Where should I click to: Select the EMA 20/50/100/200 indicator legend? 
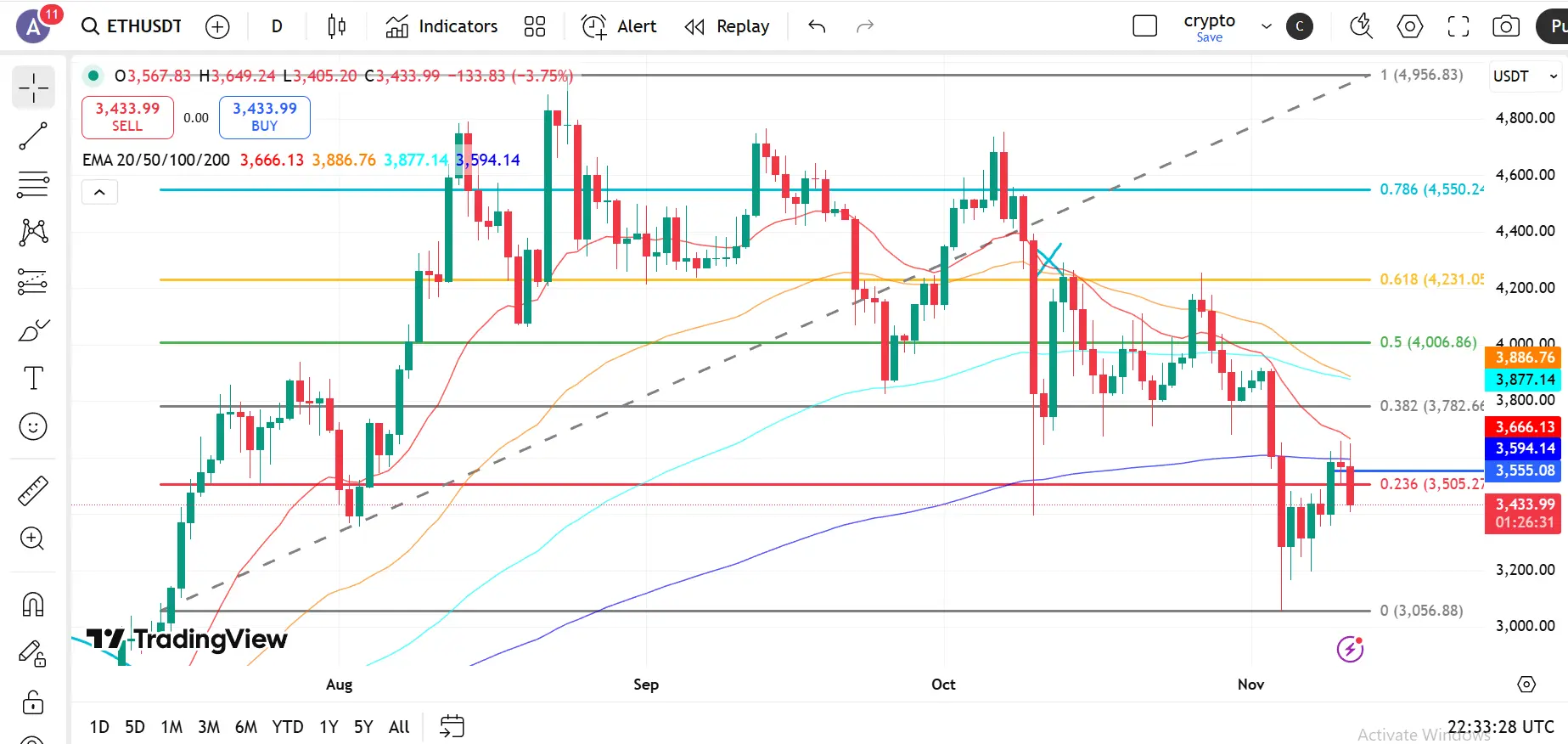point(156,161)
